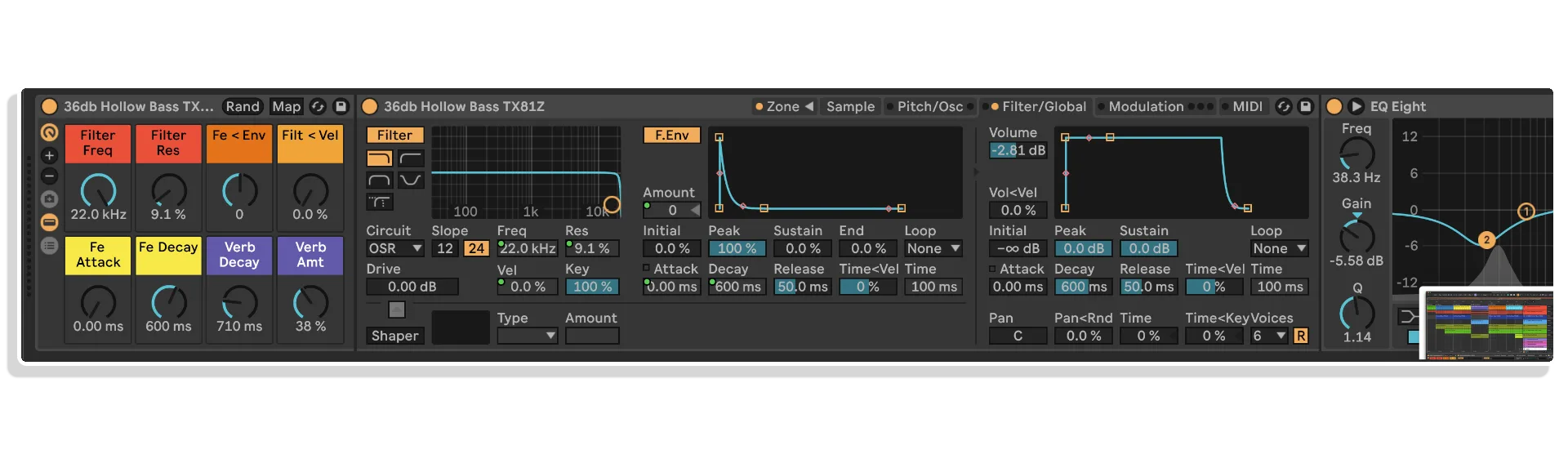The width and height of the screenshot is (1568, 450).
Task: Select the 12 dB filter slope
Action: click(445, 248)
